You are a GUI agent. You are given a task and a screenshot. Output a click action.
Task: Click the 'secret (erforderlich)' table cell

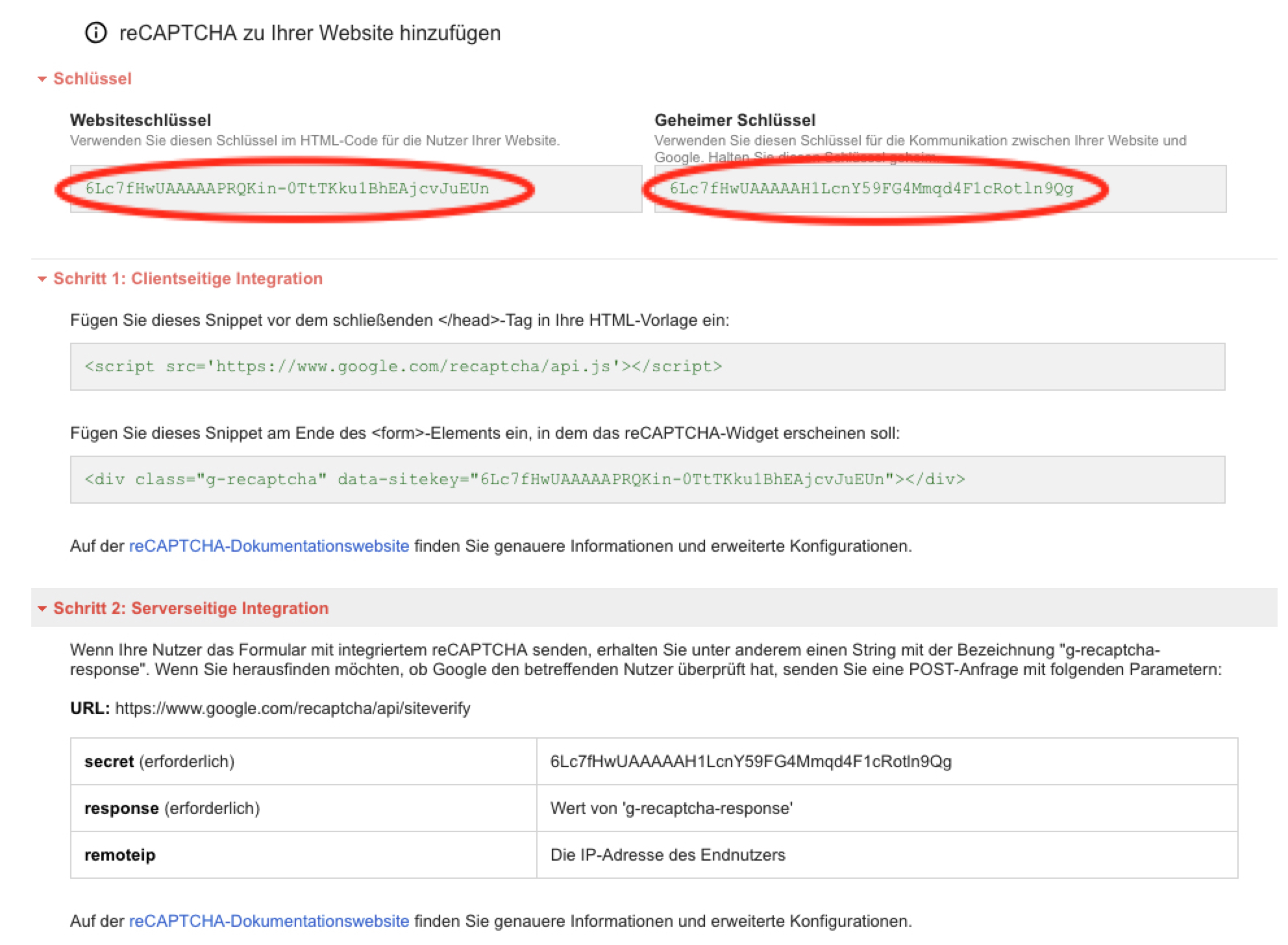click(303, 761)
